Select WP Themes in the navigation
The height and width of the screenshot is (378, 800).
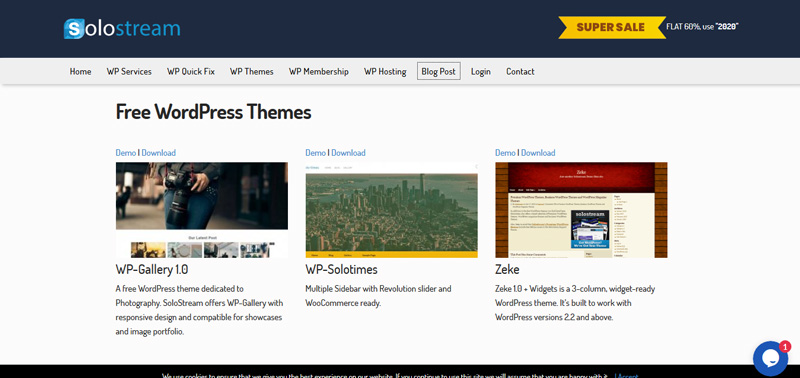(252, 71)
